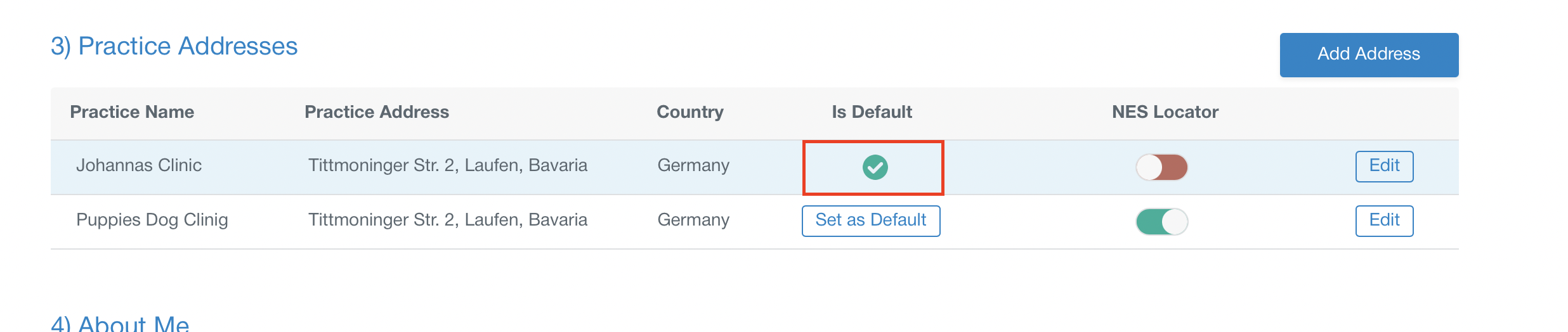Edit the Johannas Clinic address
The width and height of the screenshot is (1568, 332).
pyautogui.click(x=1384, y=166)
